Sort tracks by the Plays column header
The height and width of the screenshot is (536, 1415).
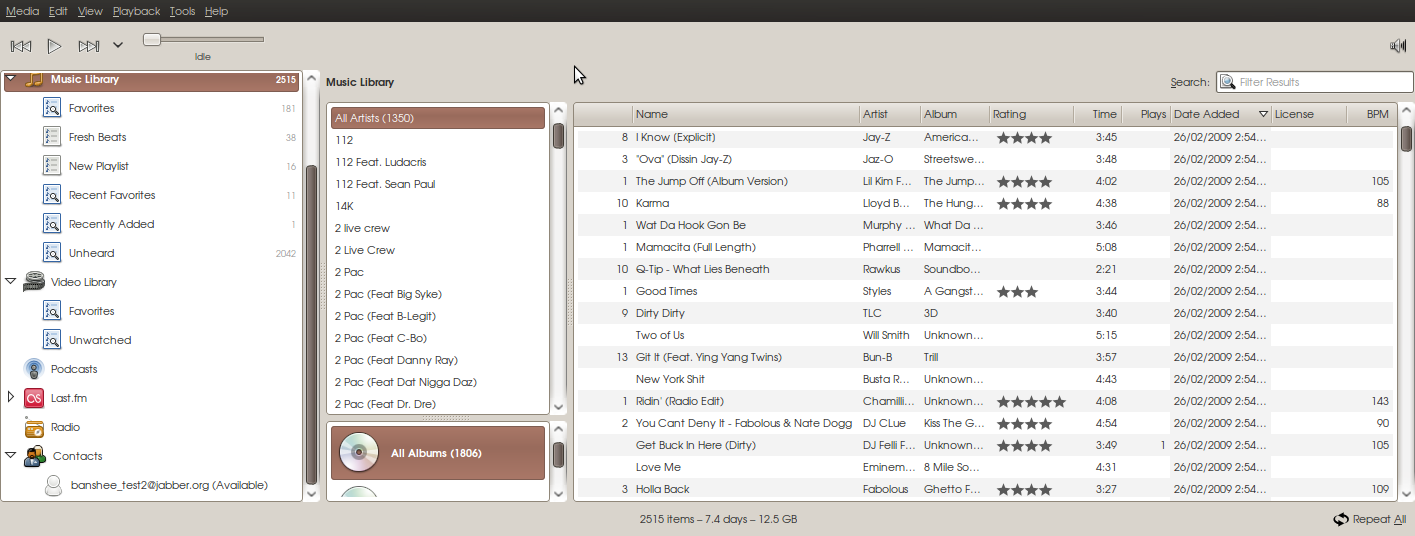pos(1146,114)
